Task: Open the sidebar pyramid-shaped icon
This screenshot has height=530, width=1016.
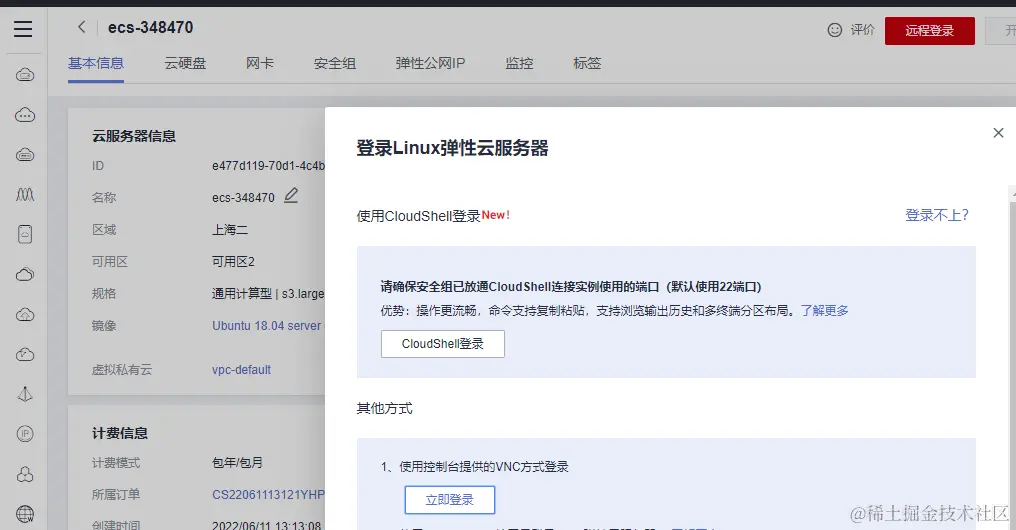Action: tap(25, 394)
